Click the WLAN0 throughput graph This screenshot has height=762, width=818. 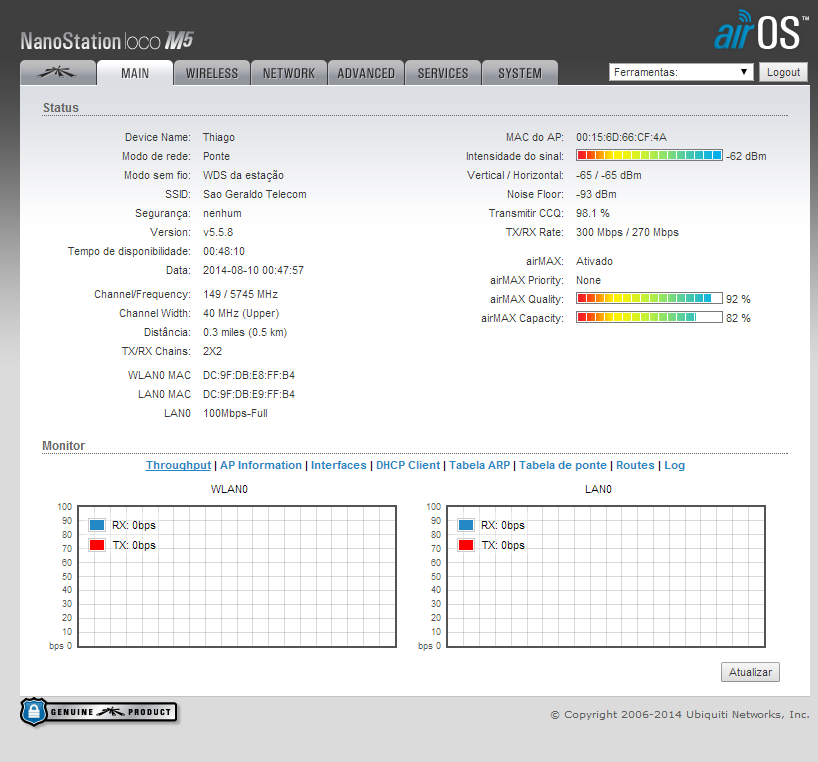point(237,576)
